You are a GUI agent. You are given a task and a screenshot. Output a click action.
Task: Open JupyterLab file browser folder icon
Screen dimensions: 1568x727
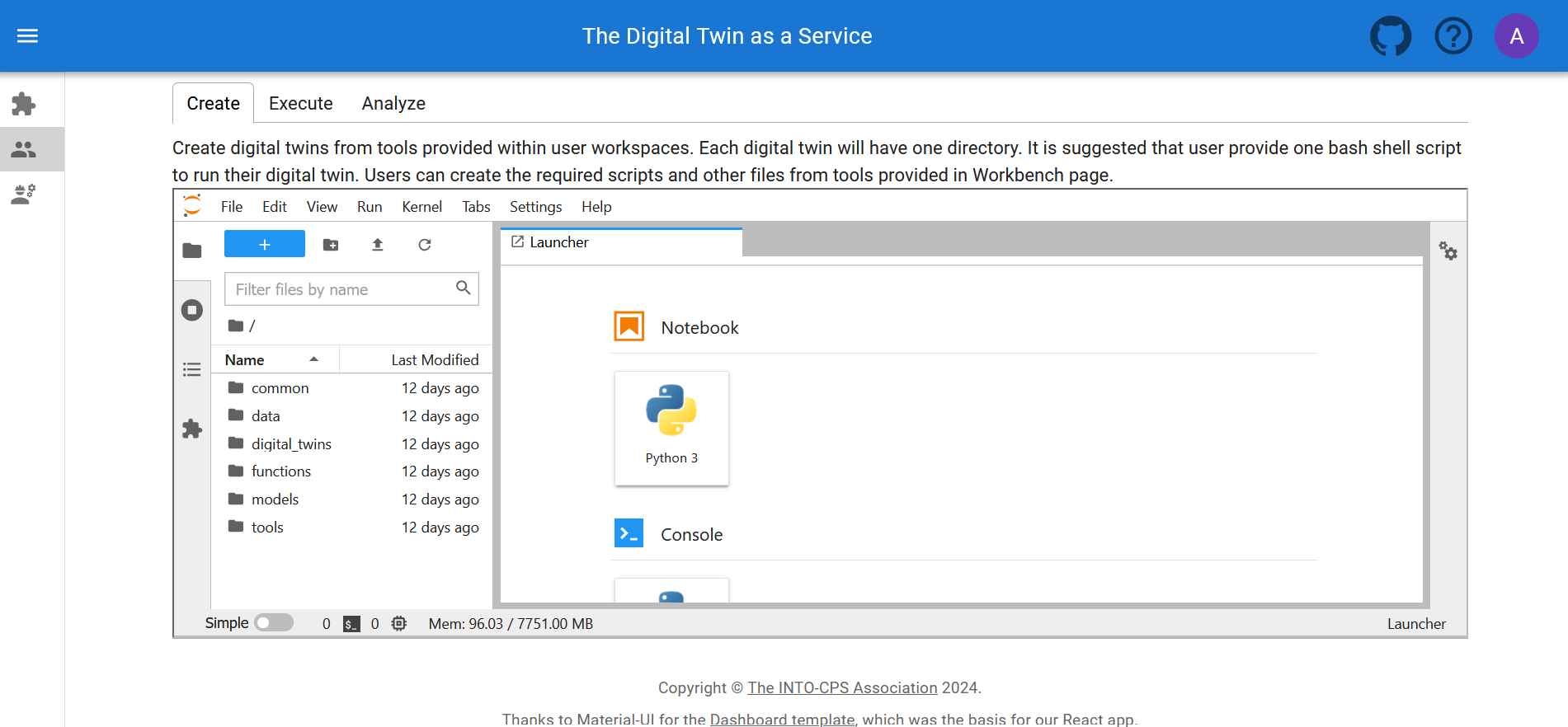coord(192,251)
